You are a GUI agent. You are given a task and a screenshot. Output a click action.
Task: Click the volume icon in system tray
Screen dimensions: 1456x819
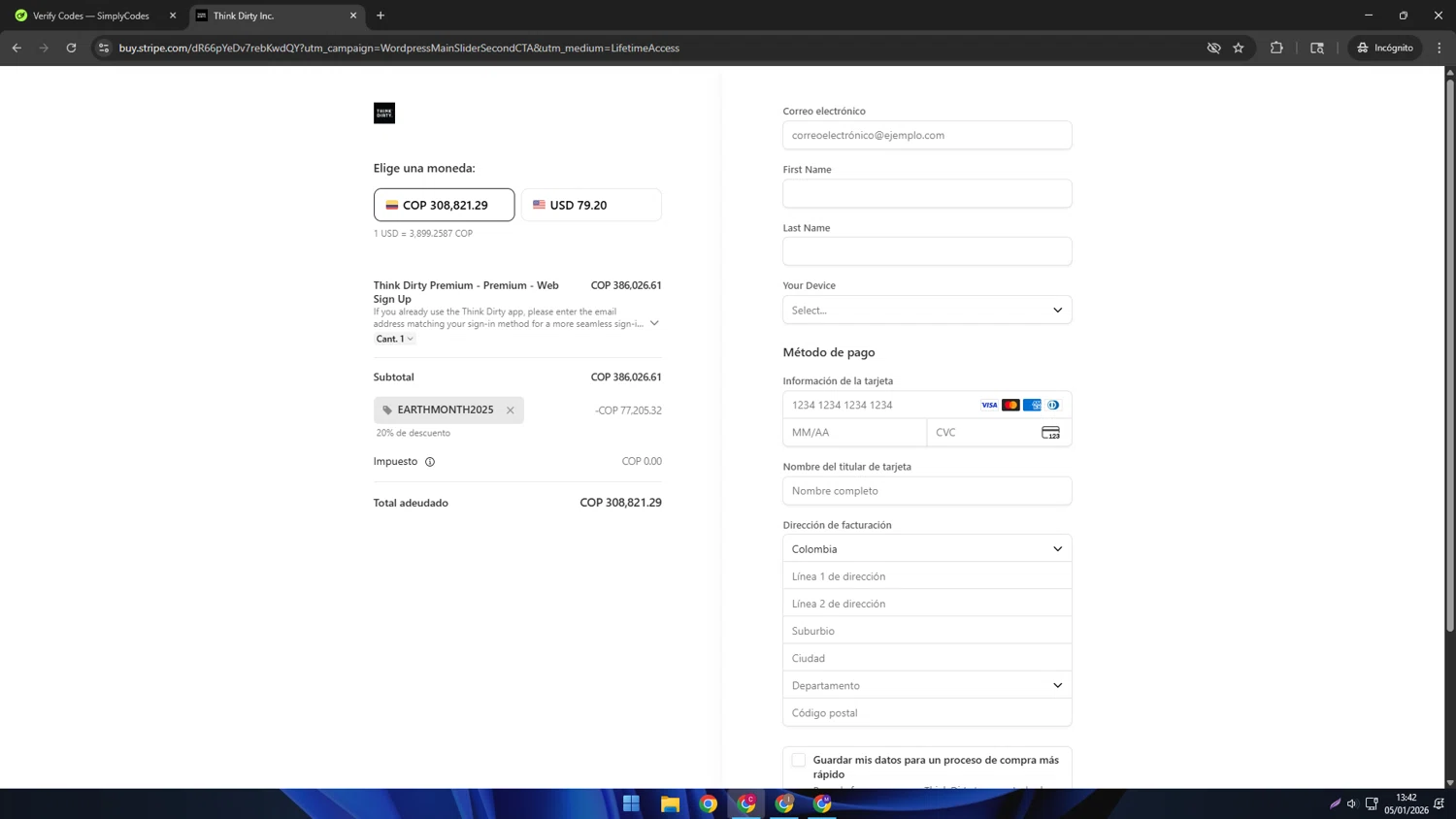pos(1351,803)
